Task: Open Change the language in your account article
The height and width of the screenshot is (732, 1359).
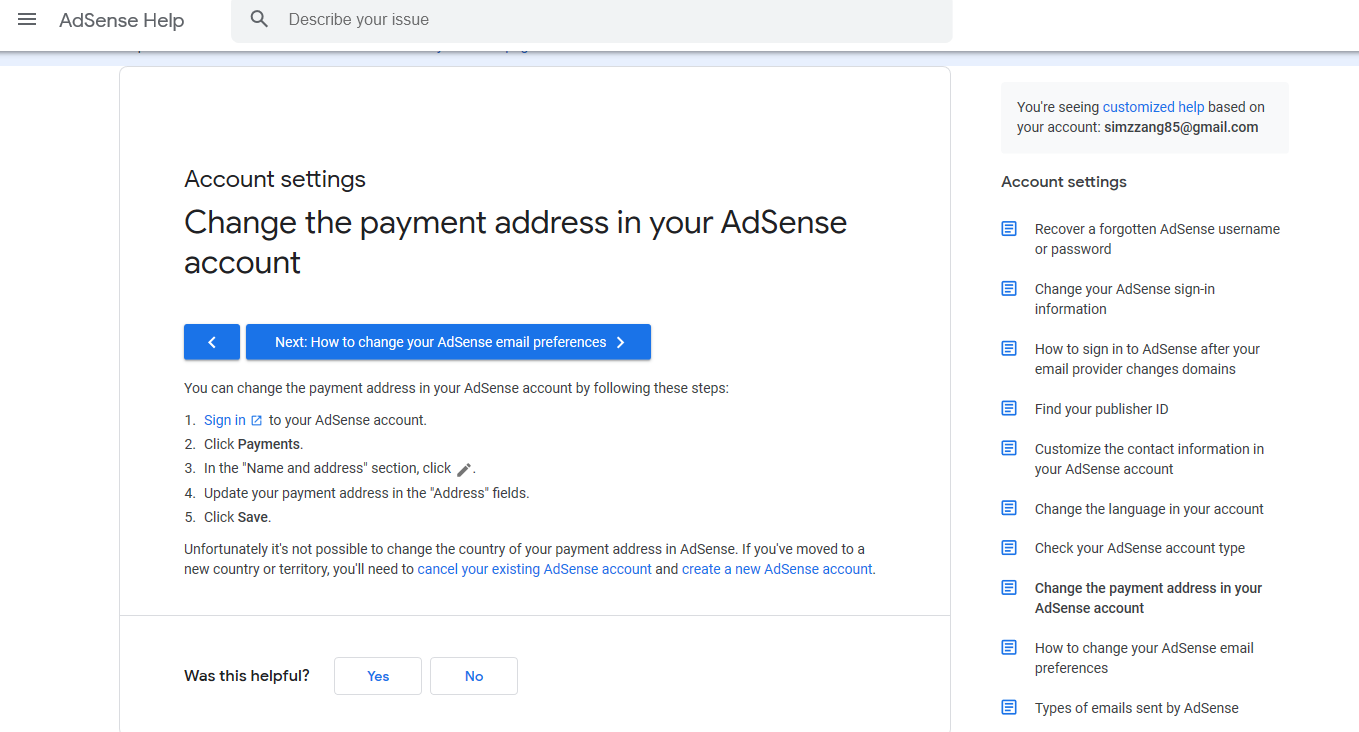Action: click(x=1149, y=509)
